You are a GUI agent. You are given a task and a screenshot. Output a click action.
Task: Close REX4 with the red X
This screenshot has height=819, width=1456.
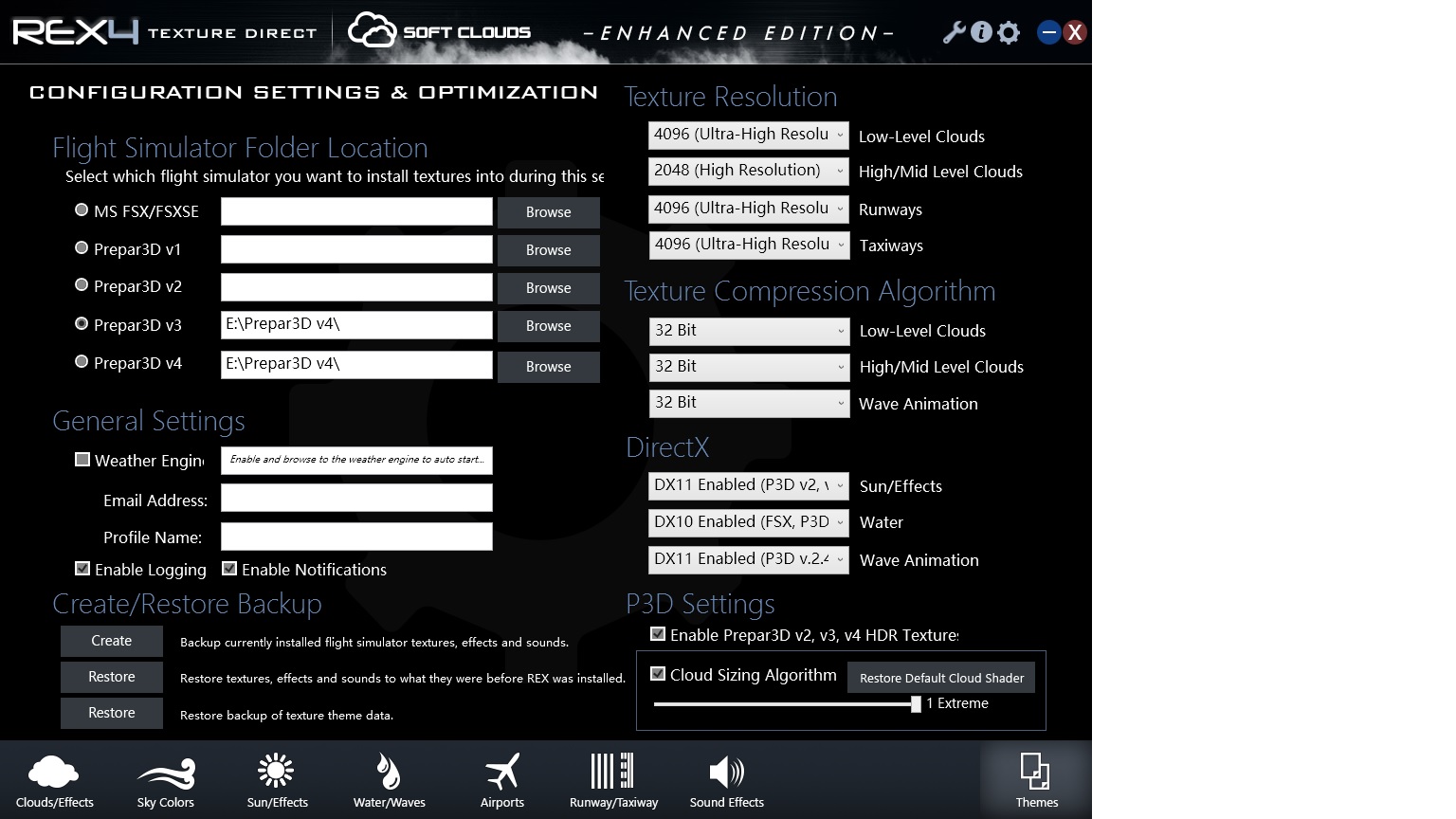click(x=1074, y=32)
